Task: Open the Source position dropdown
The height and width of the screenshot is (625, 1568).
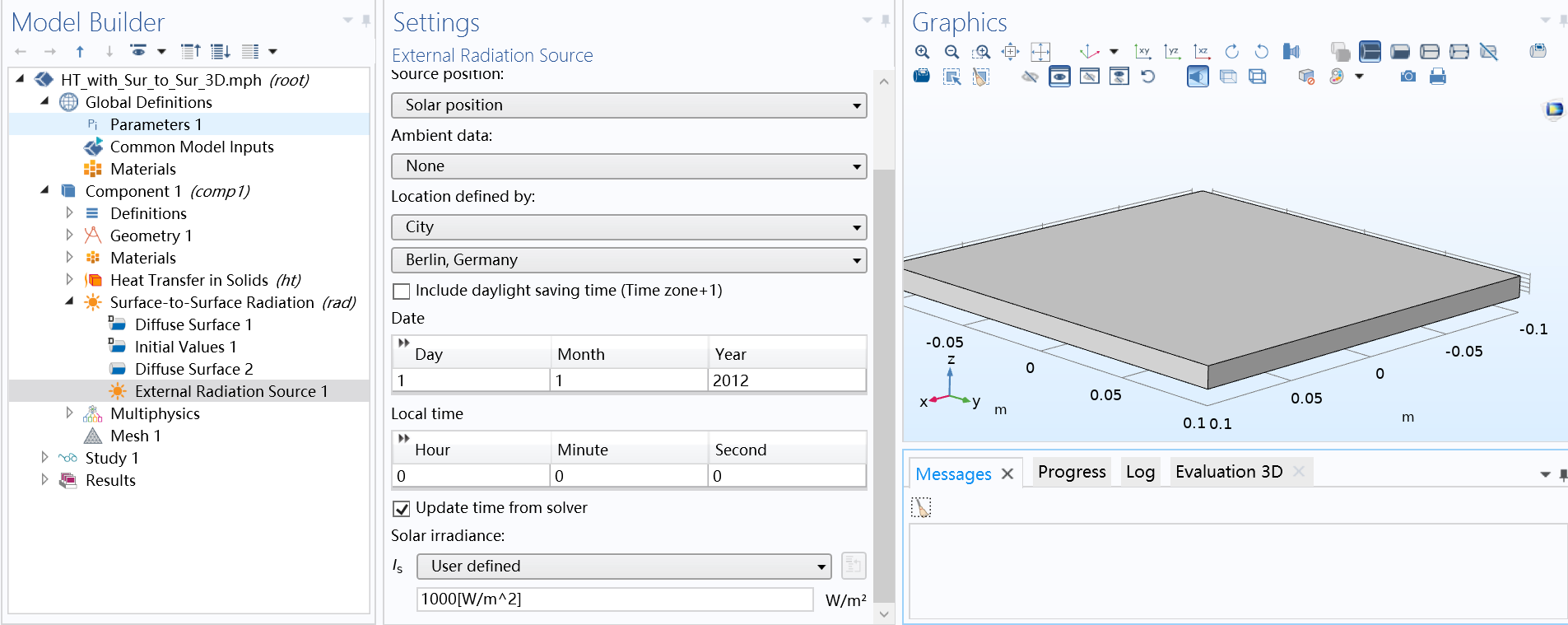Action: (x=628, y=105)
